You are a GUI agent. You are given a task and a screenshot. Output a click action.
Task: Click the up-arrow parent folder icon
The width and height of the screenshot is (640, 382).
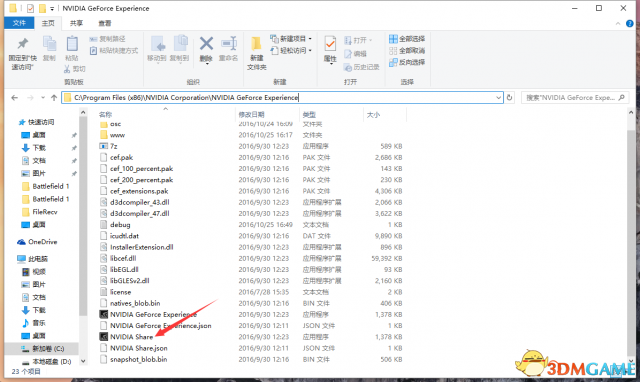coord(54,98)
